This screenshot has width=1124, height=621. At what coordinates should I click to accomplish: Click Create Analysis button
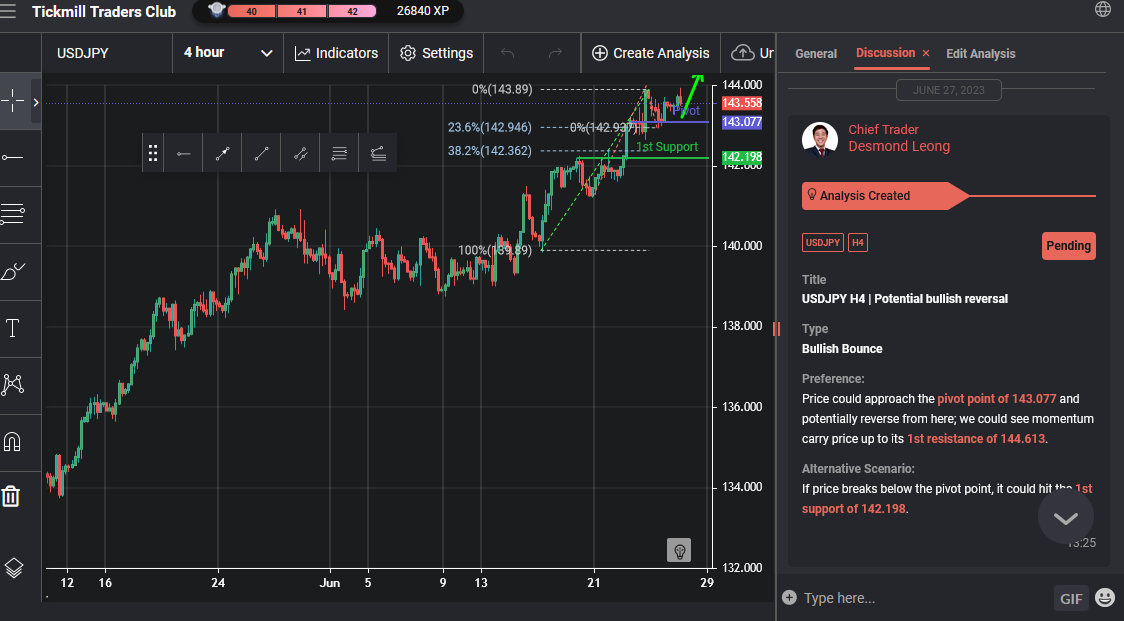(x=651, y=53)
